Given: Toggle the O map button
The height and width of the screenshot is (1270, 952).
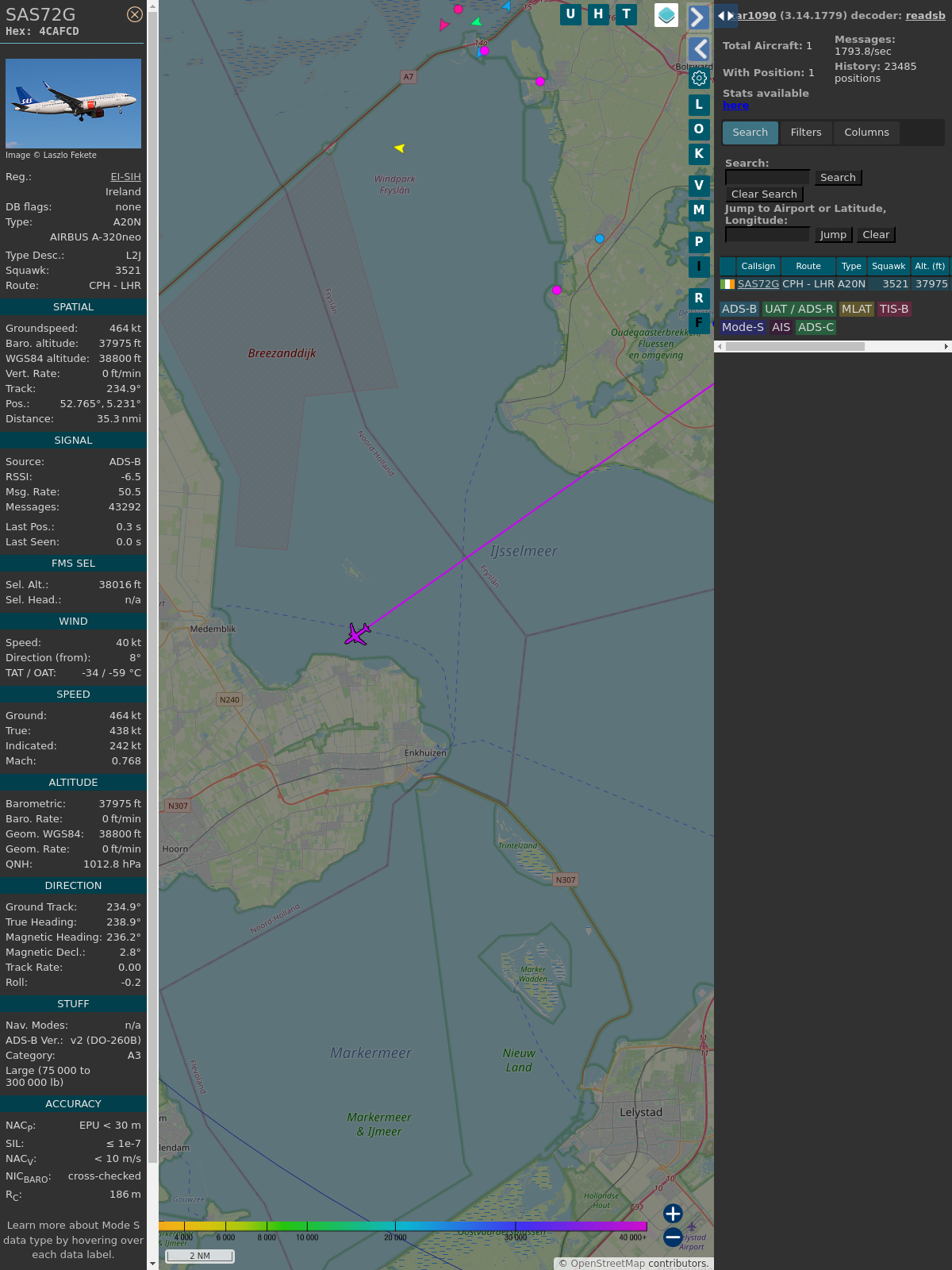Looking at the screenshot, I should tap(699, 129).
